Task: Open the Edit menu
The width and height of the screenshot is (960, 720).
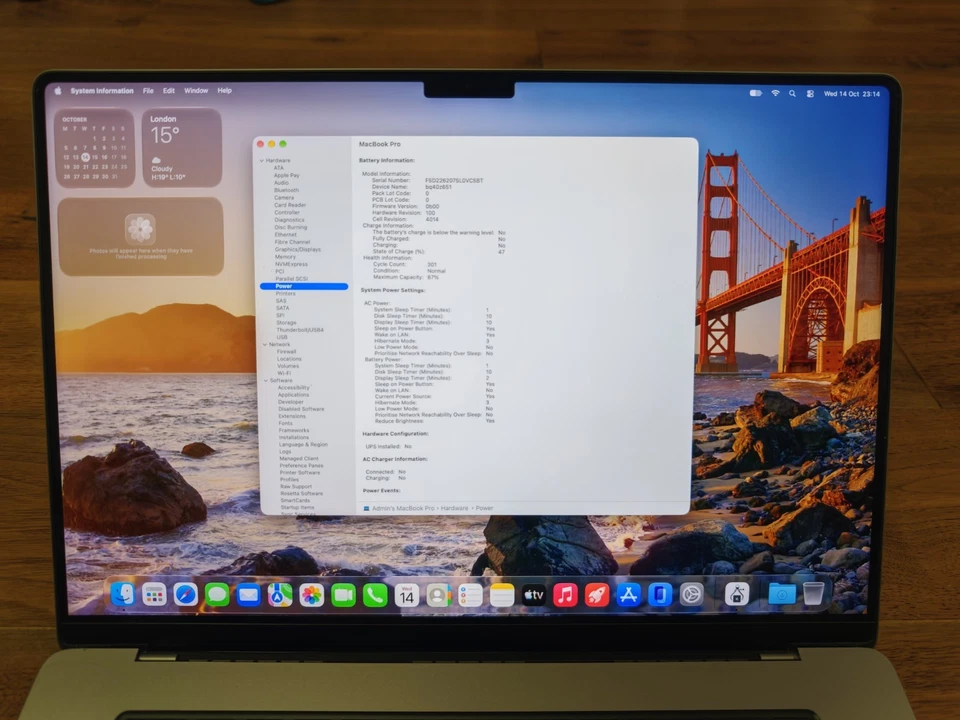Action: (x=169, y=91)
